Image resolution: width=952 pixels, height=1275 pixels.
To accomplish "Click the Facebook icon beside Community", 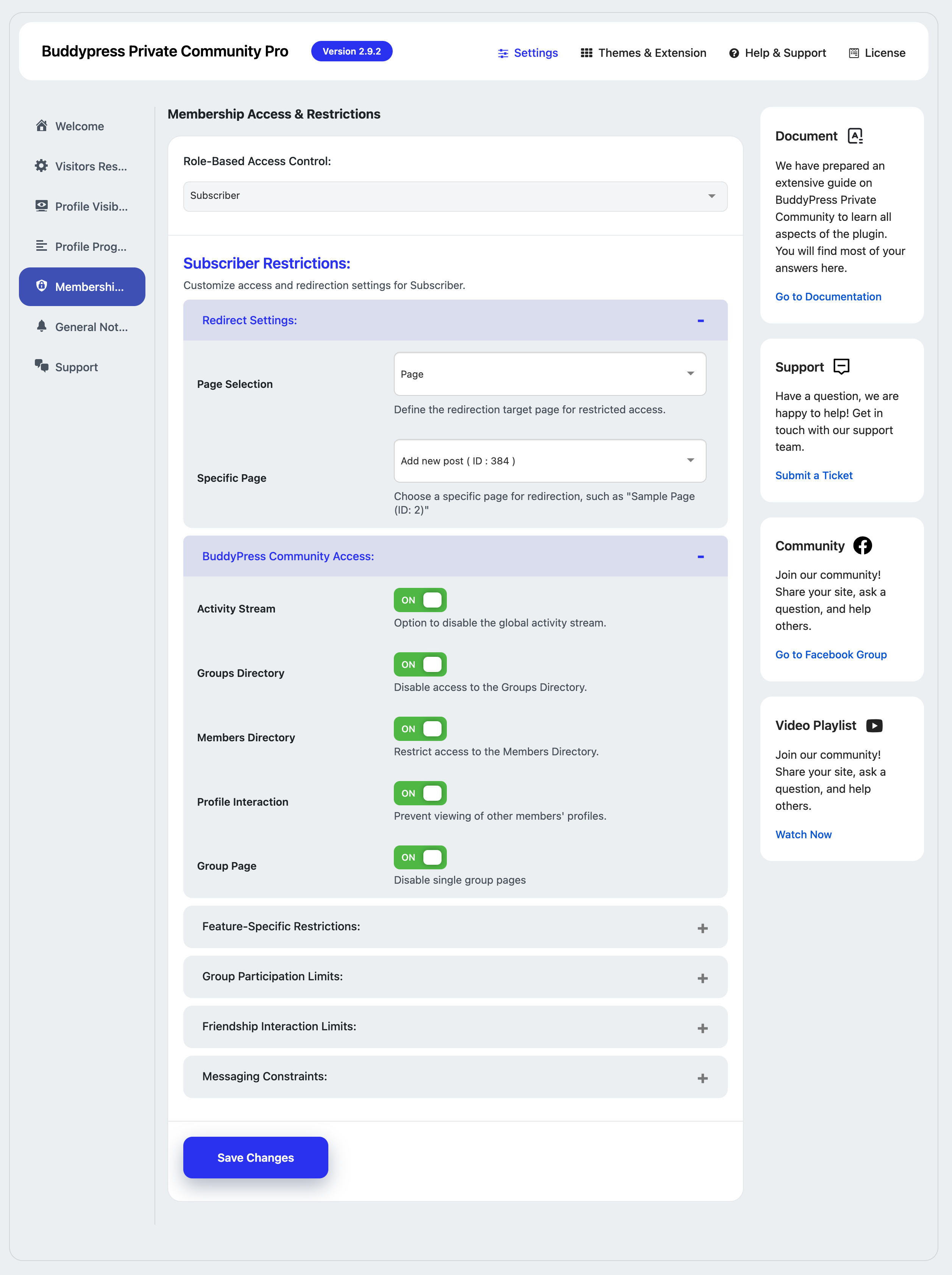I will [863, 545].
